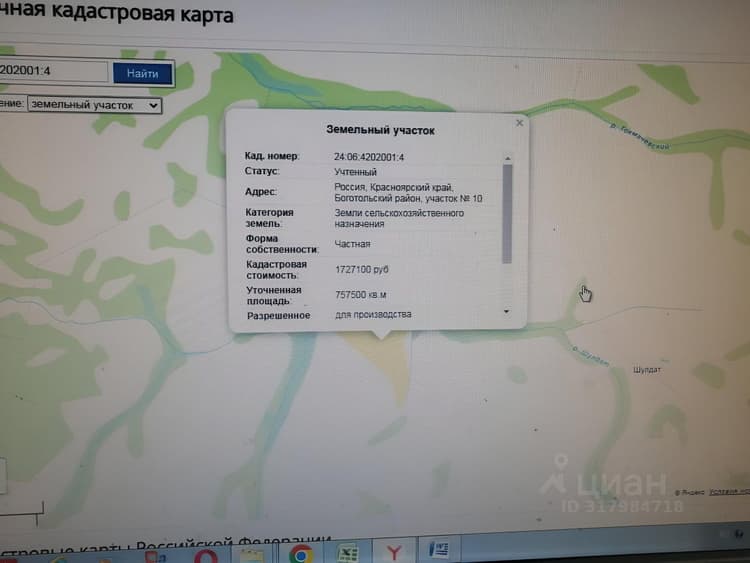Click the cadastral number 24:06:4202001:4 value
Screen dimensions: 750x563
[x=369, y=157]
